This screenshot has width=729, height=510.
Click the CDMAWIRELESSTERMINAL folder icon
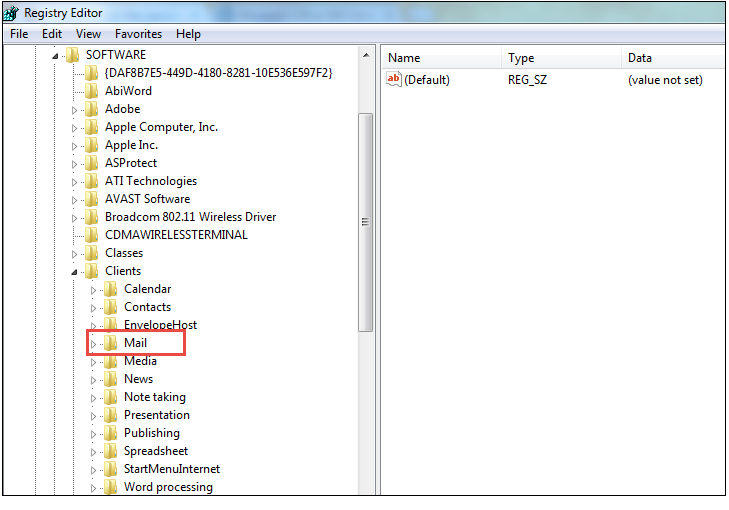point(92,235)
